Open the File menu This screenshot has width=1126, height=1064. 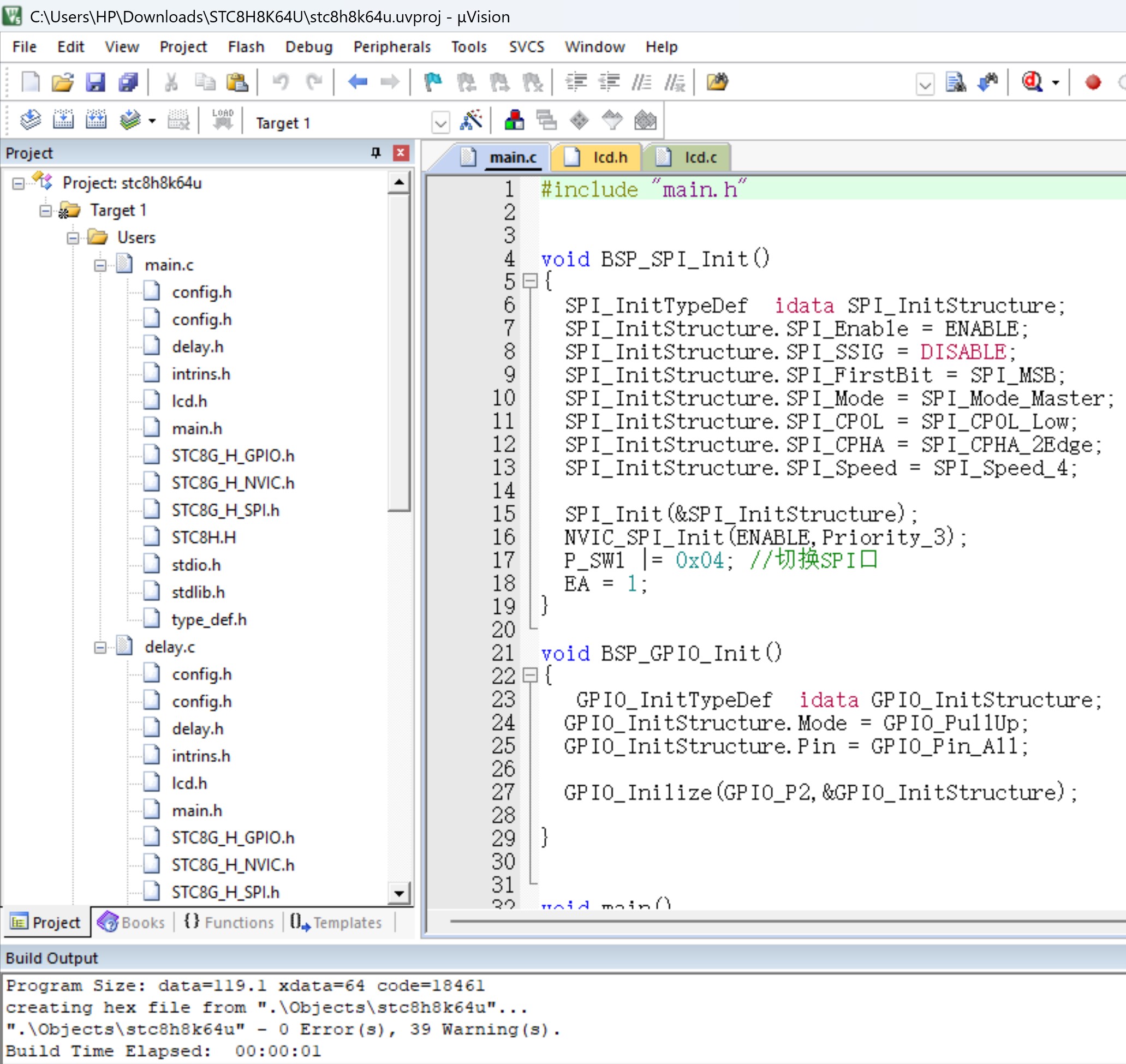tap(25, 47)
